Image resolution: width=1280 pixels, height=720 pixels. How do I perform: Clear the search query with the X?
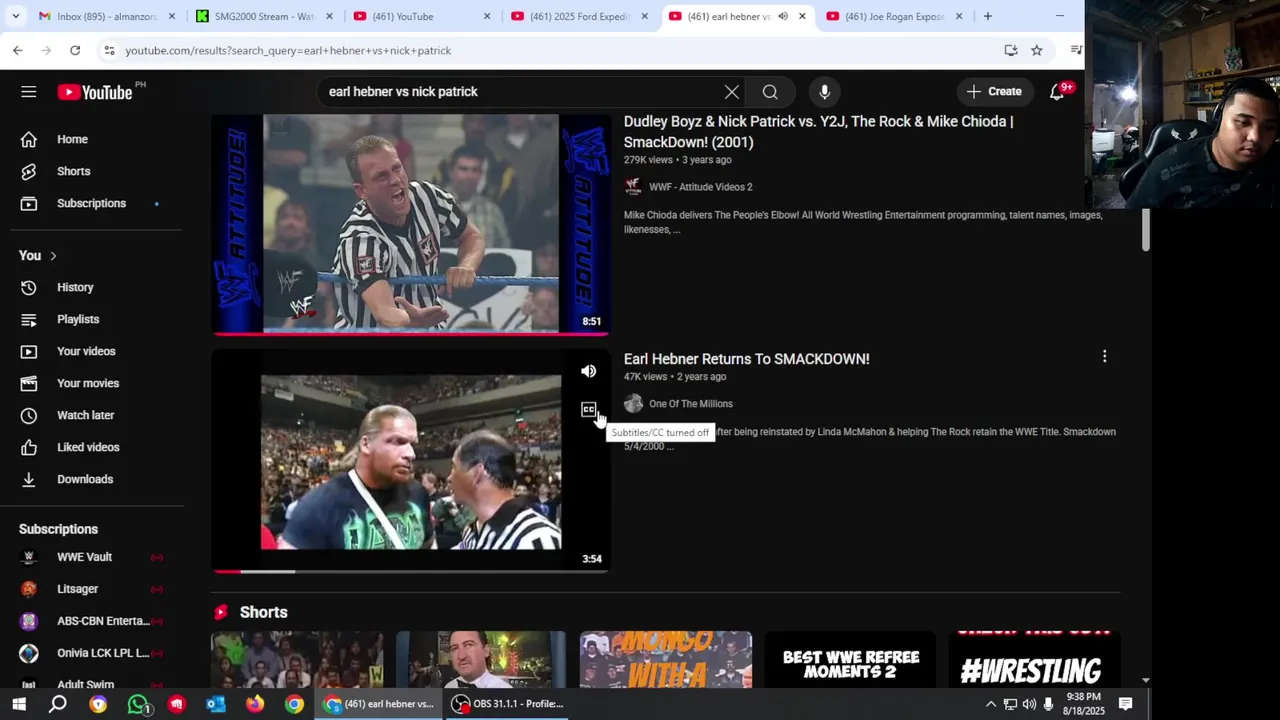(x=732, y=92)
